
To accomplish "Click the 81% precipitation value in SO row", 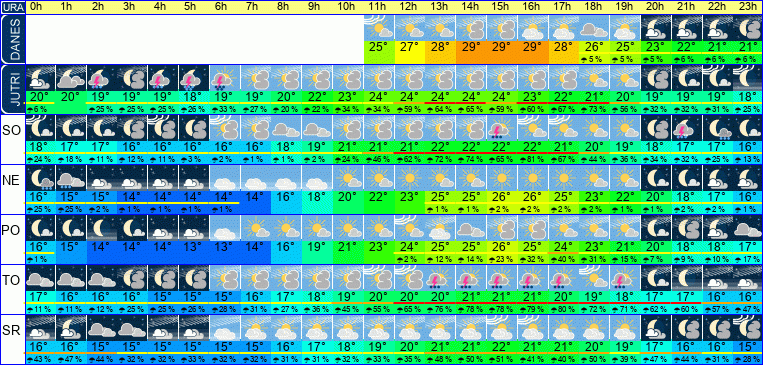I will (x=532, y=160).
